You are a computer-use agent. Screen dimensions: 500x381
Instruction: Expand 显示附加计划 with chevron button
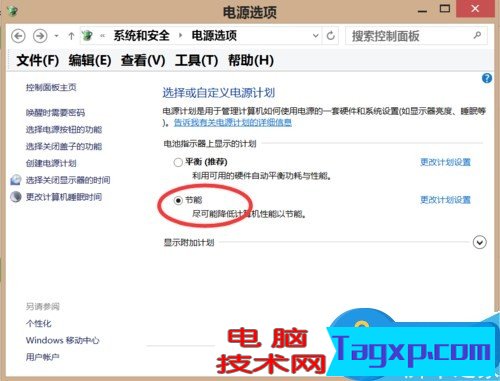click(480, 242)
